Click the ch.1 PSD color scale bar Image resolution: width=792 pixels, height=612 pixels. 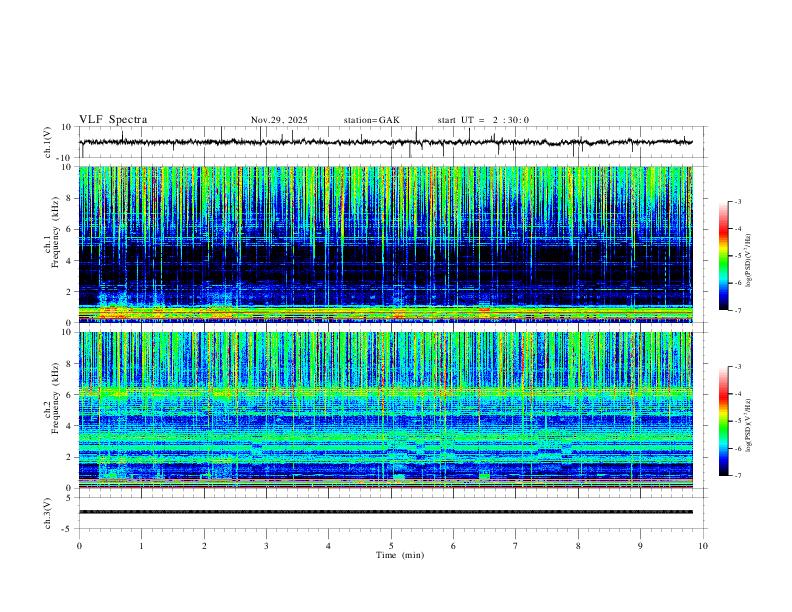pyautogui.click(x=723, y=256)
